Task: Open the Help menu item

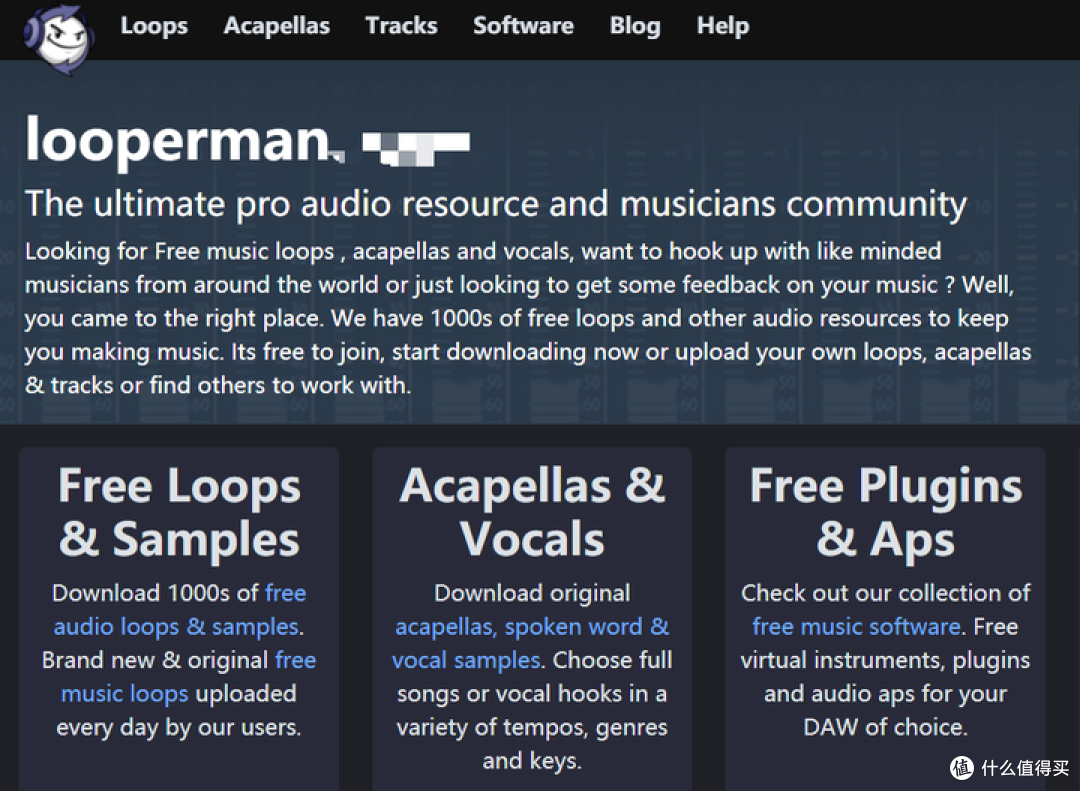Action: 723,25
